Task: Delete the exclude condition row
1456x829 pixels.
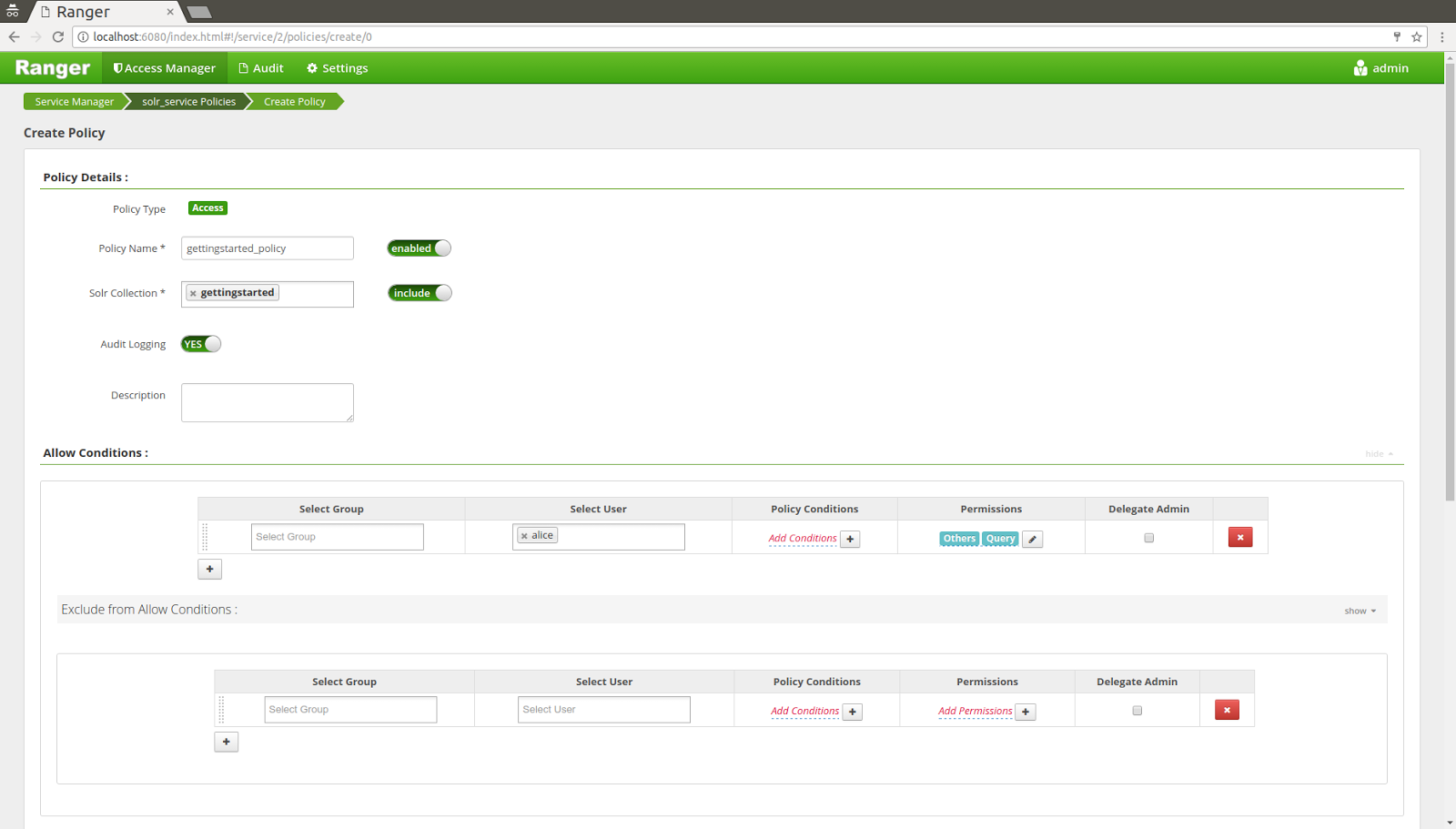Action: point(1227,710)
